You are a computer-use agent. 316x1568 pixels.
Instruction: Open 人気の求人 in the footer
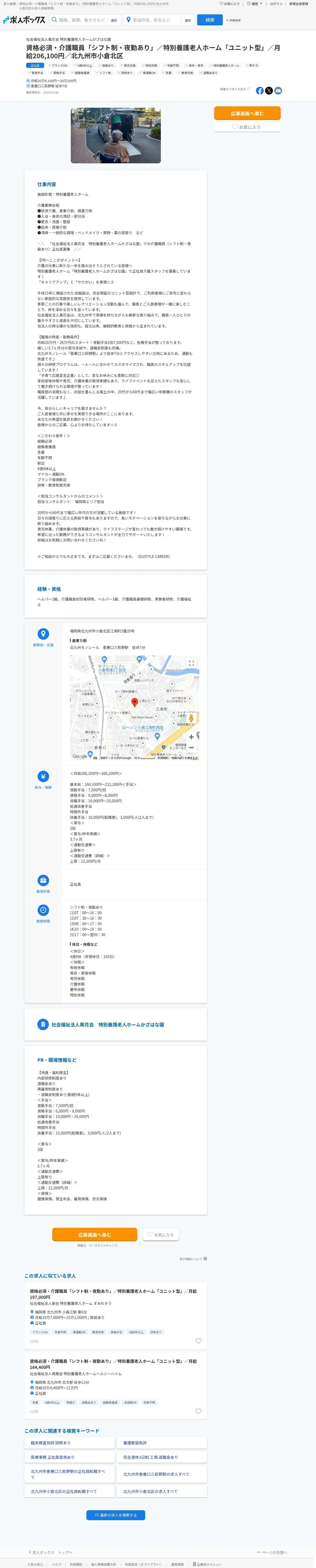click(x=35, y=1564)
